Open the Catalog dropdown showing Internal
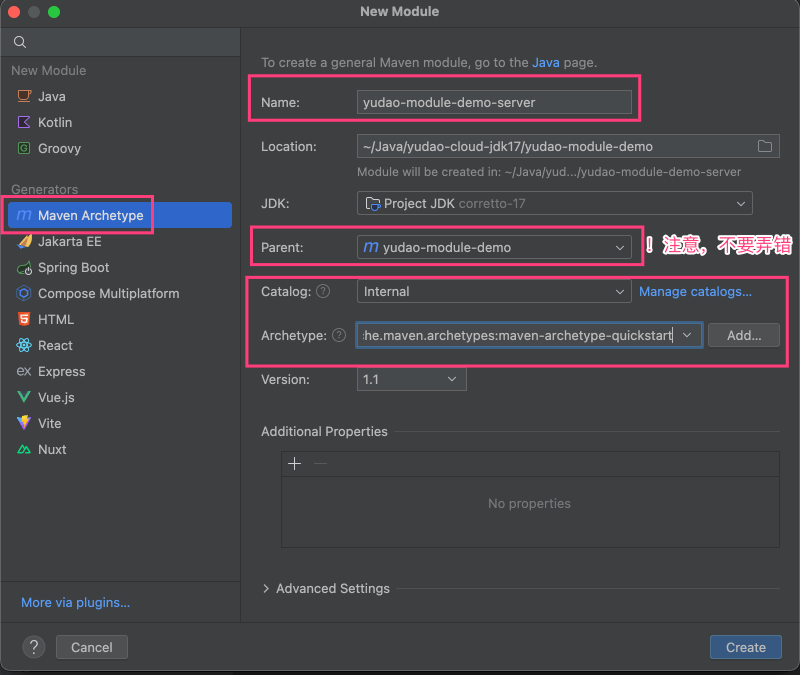The image size is (800, 675). click(x=494, y=292)
